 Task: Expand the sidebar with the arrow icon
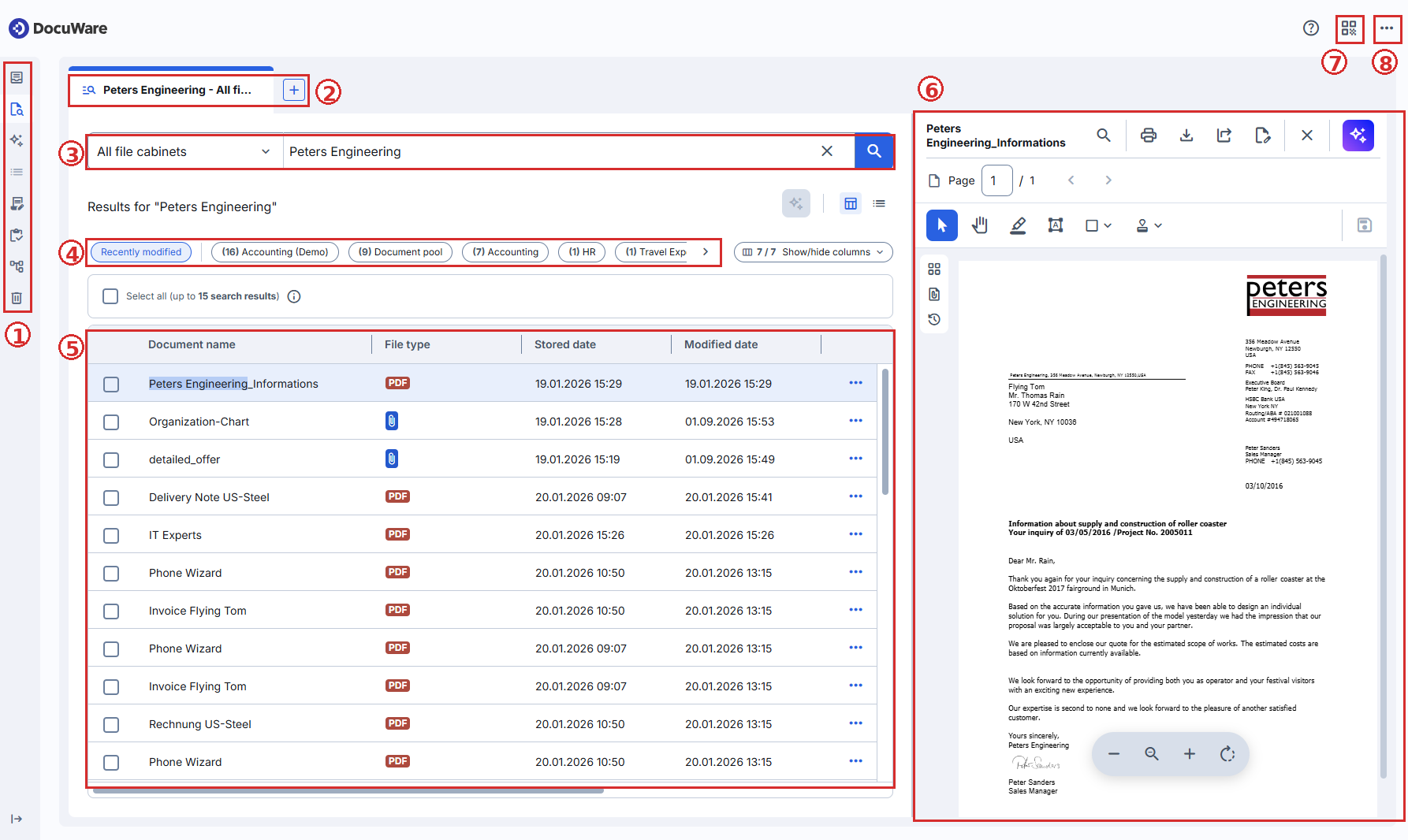coord(17,819)
